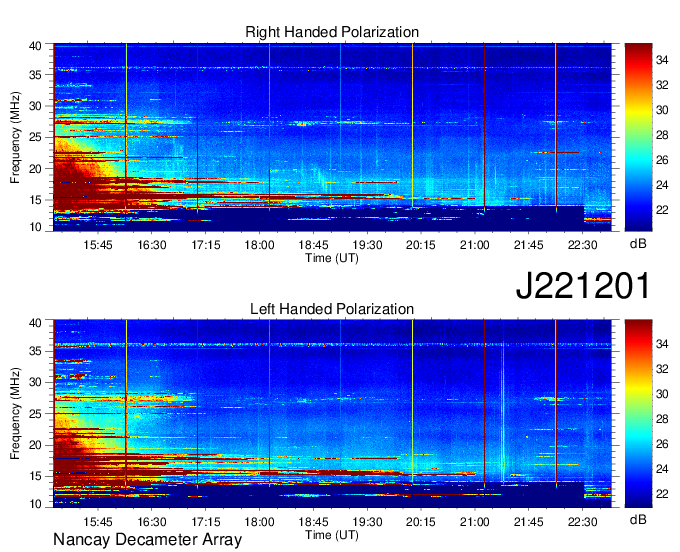
Task: Click the "32" value on the Left Handed colorbar
Action: (662, 369)
